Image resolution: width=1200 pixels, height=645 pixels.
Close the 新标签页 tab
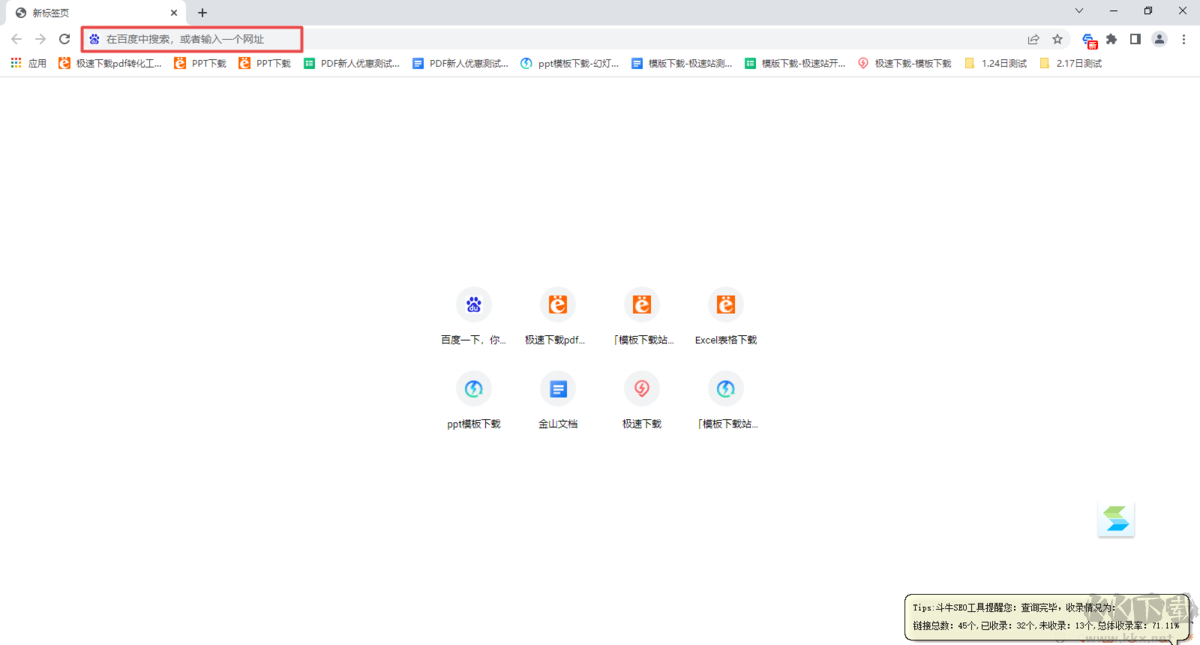pyautogui.click(x=174, y=13)
